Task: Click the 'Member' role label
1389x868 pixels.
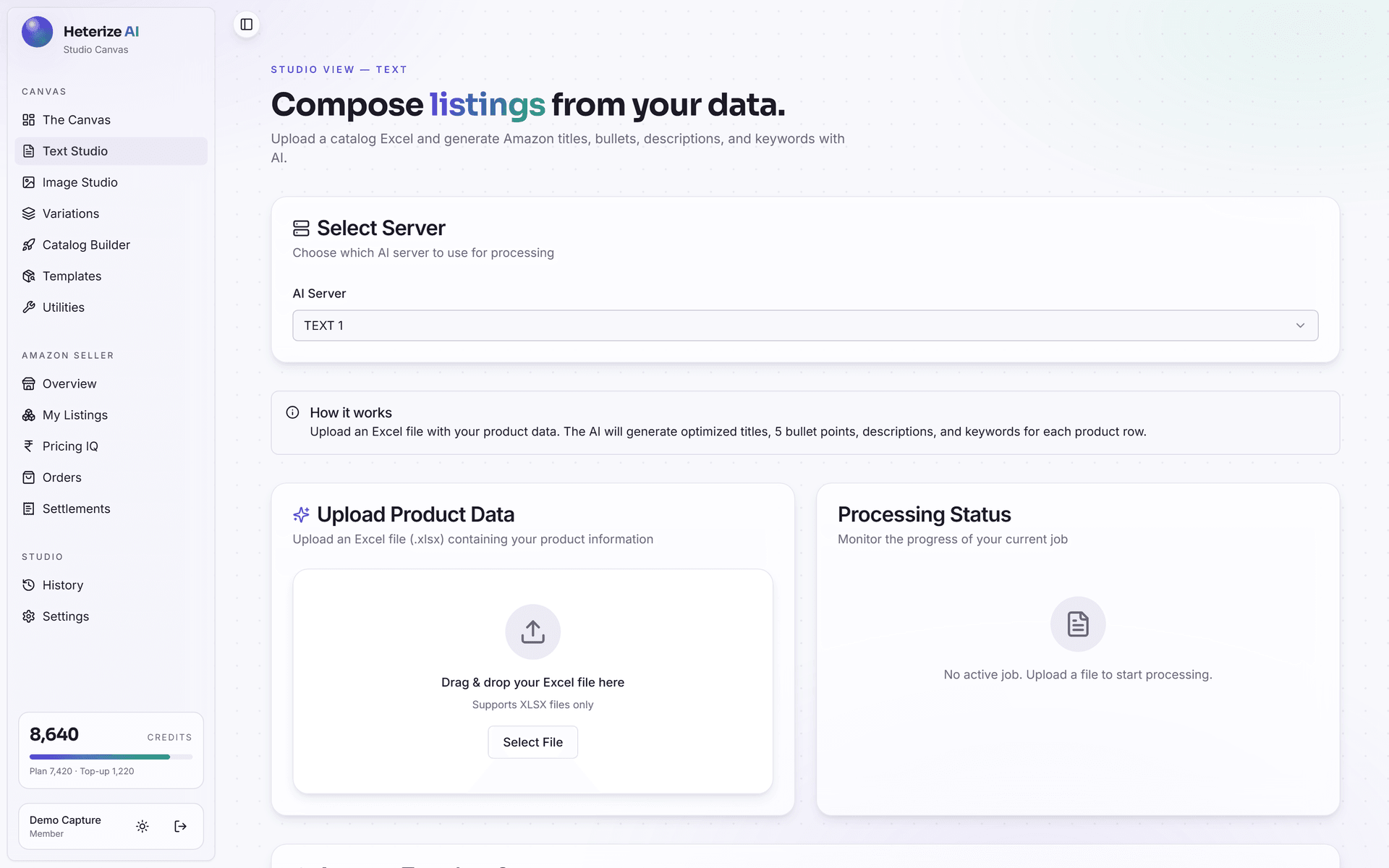Action: (46, 834)
